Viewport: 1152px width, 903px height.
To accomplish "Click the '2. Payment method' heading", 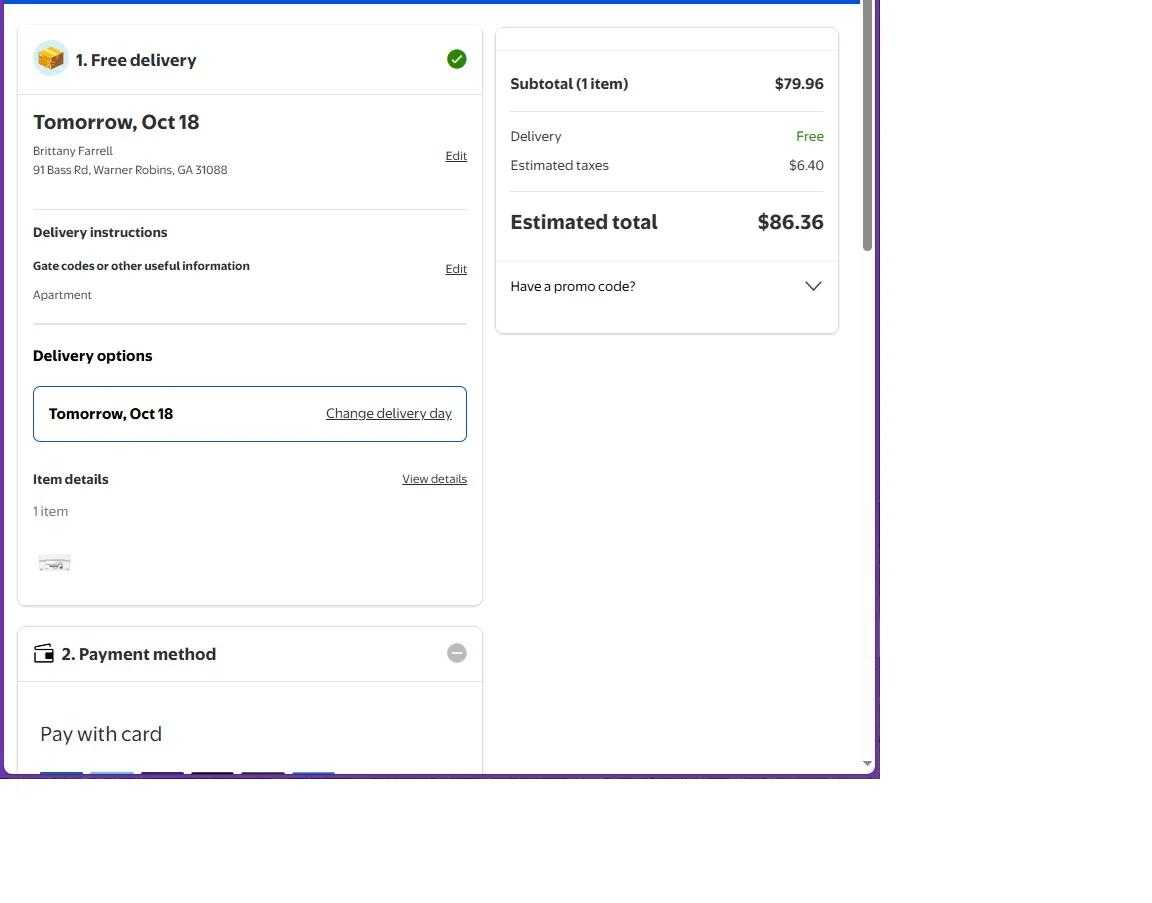I will (x=139, y=654).
